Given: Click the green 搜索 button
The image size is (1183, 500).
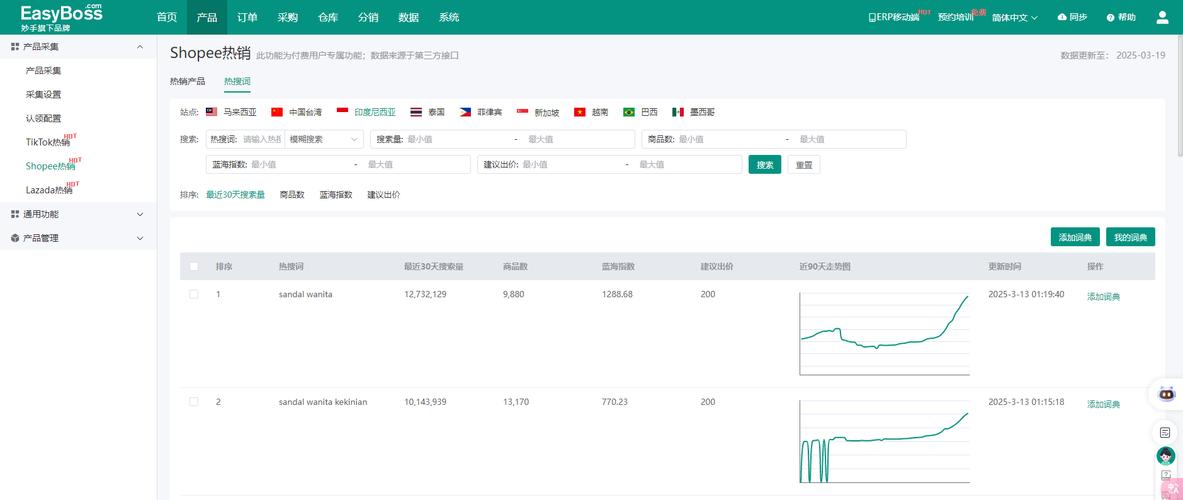Looking at the screenshot, I should (x=764, y=164).
